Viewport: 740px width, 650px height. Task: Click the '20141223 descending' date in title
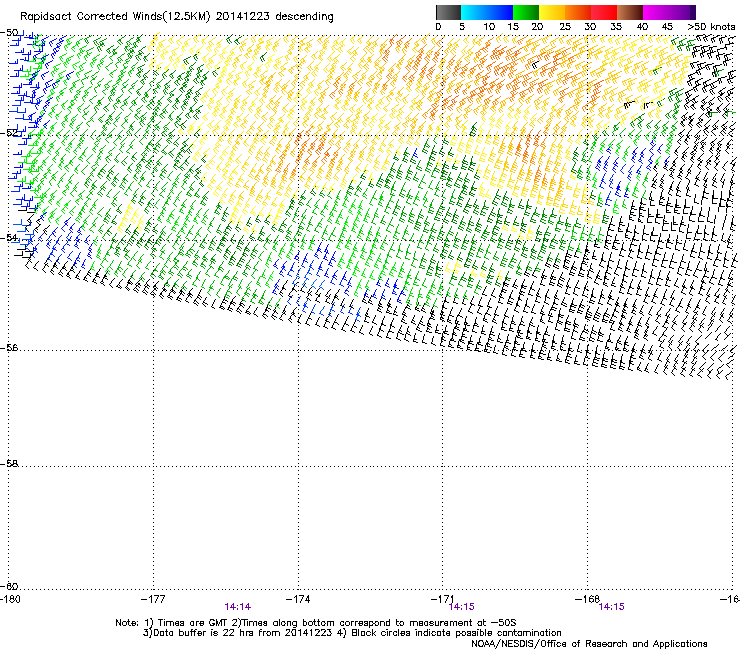pyautogui.click(x=275, y=17)
